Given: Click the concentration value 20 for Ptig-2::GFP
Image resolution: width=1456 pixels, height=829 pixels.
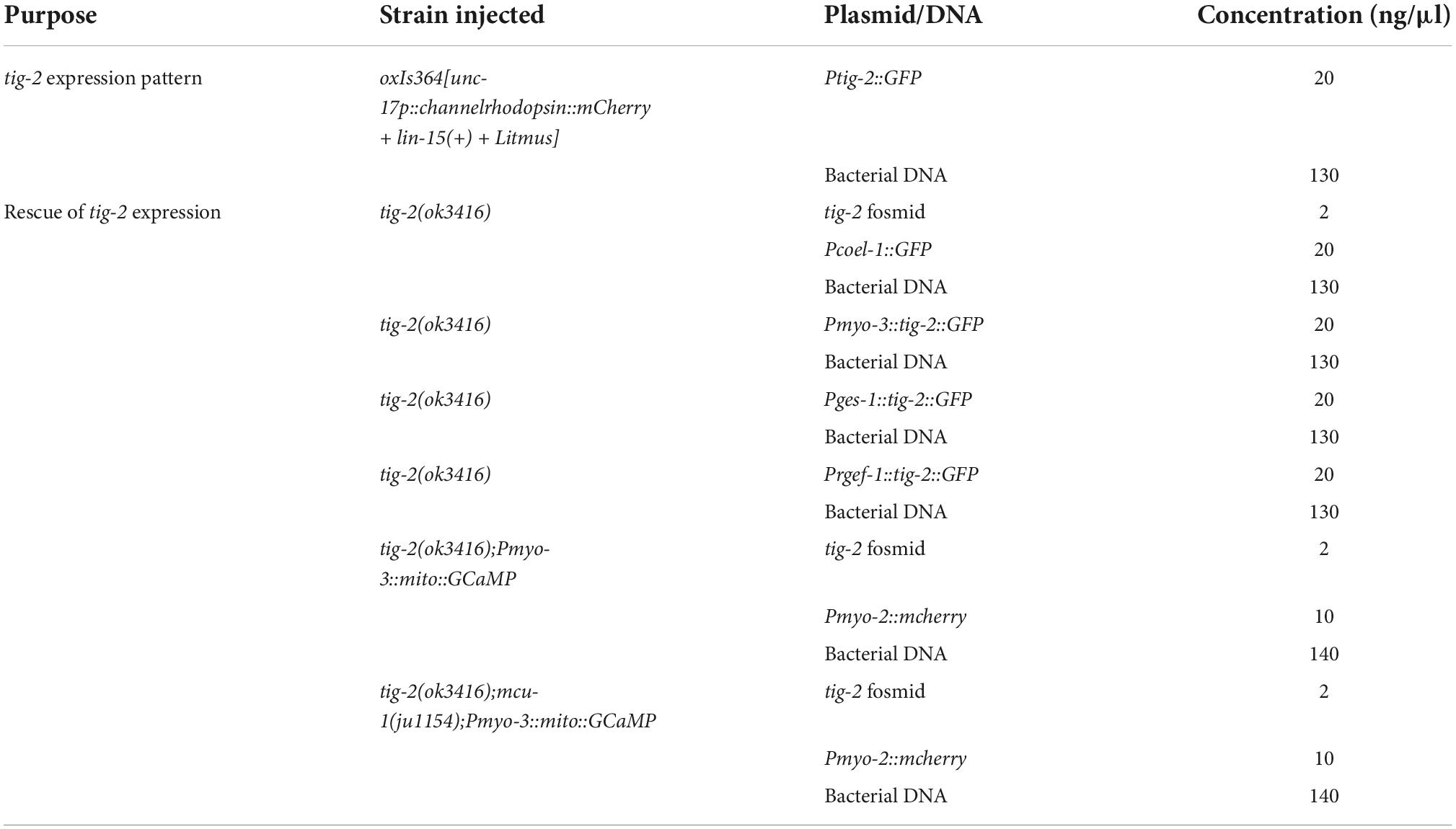Looking at the screenshot, I should pos(1324,78).
